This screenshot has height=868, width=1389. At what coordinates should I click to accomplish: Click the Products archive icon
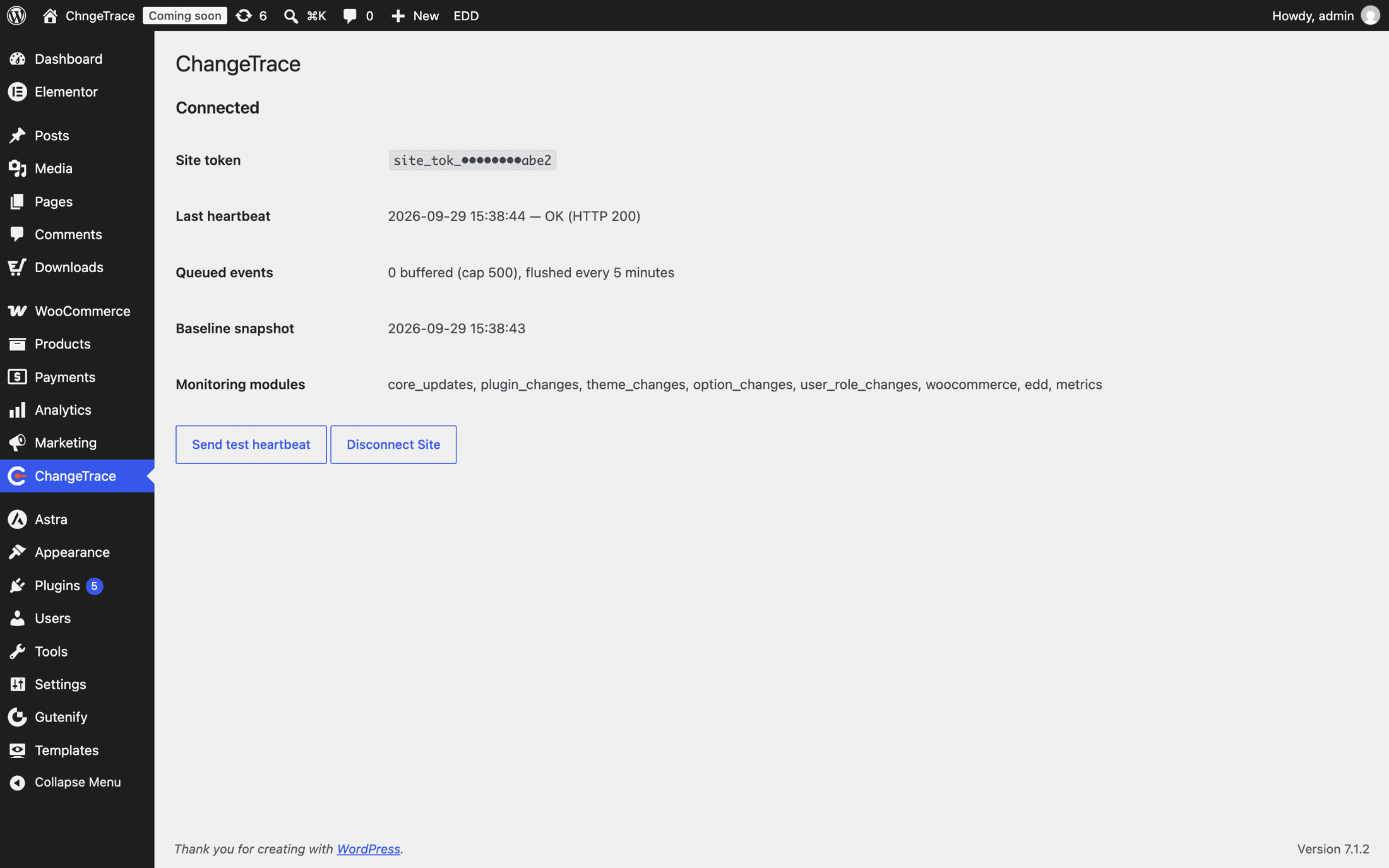18,343
